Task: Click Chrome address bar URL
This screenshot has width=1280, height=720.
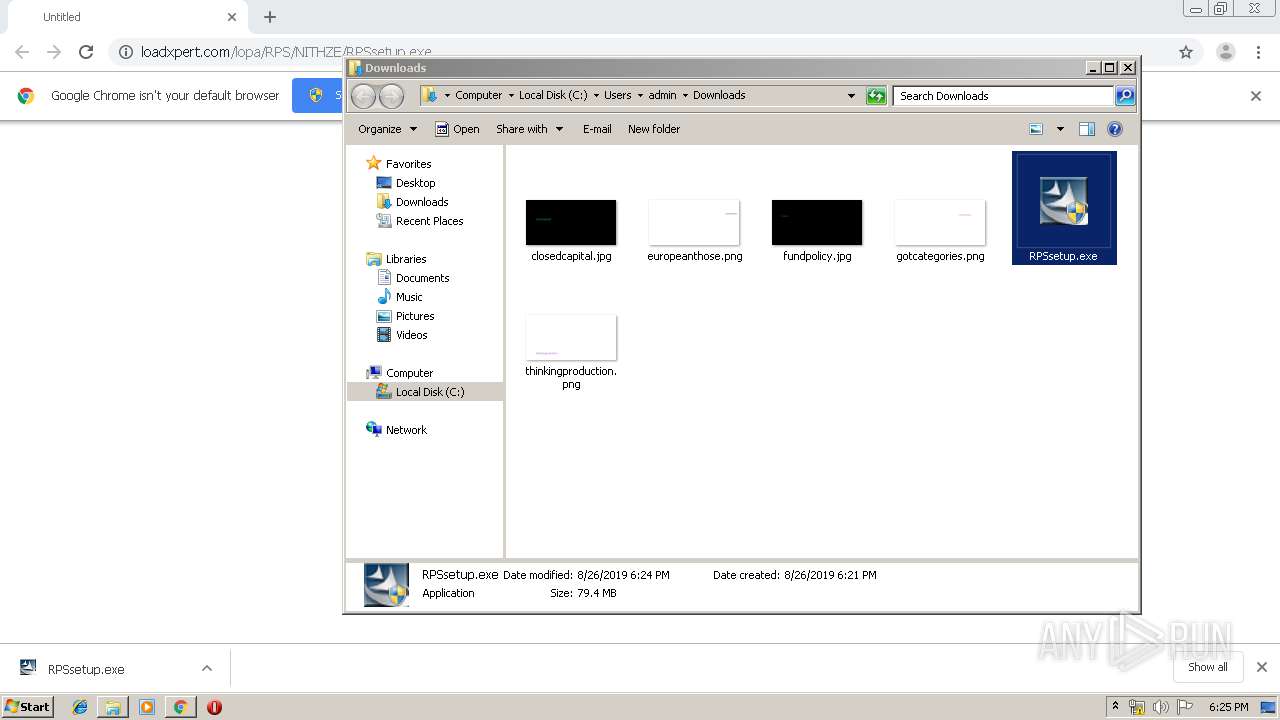Action: tap(286, 52)
